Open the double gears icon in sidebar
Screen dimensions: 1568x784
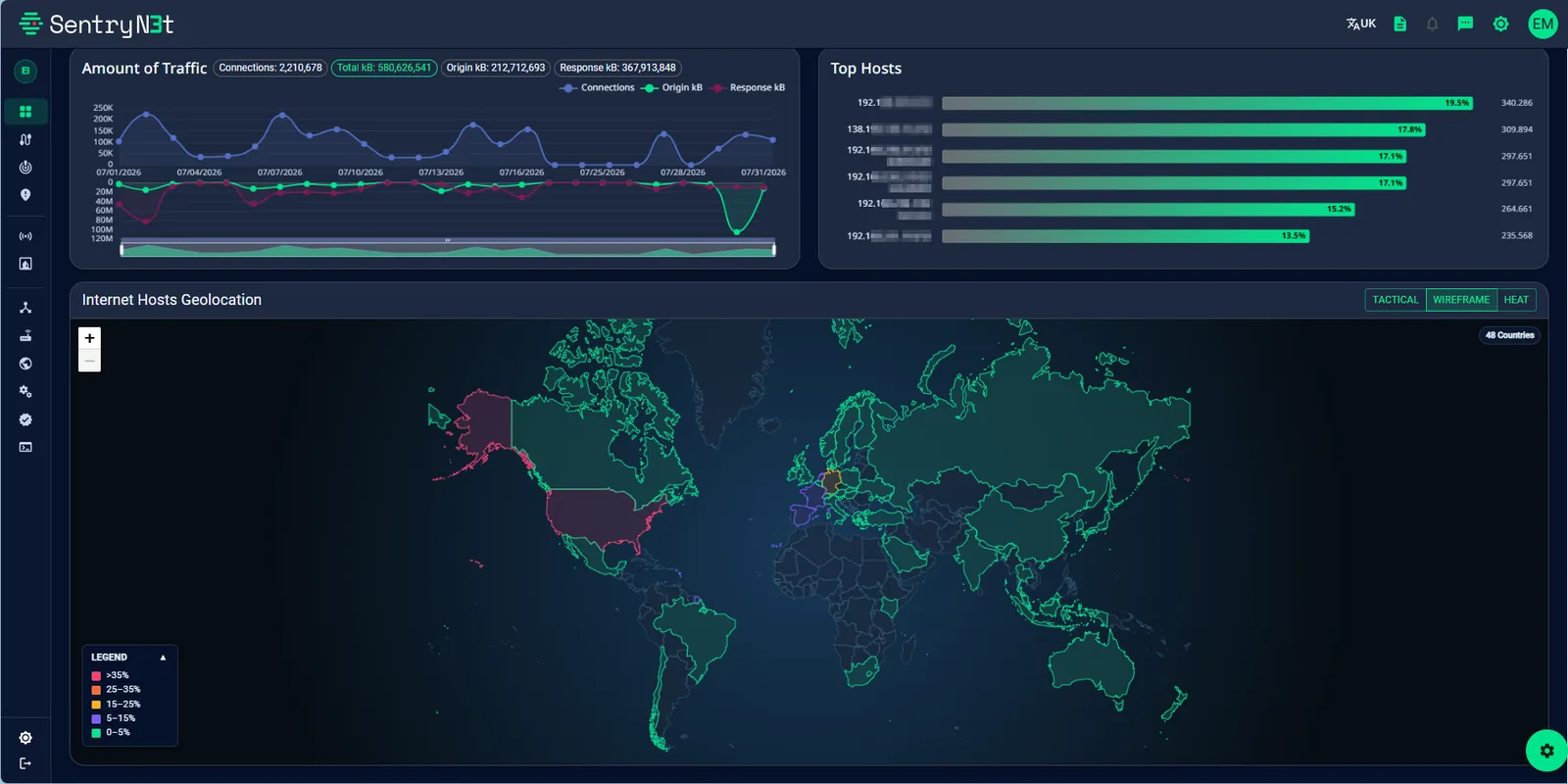tap(25, 391)
